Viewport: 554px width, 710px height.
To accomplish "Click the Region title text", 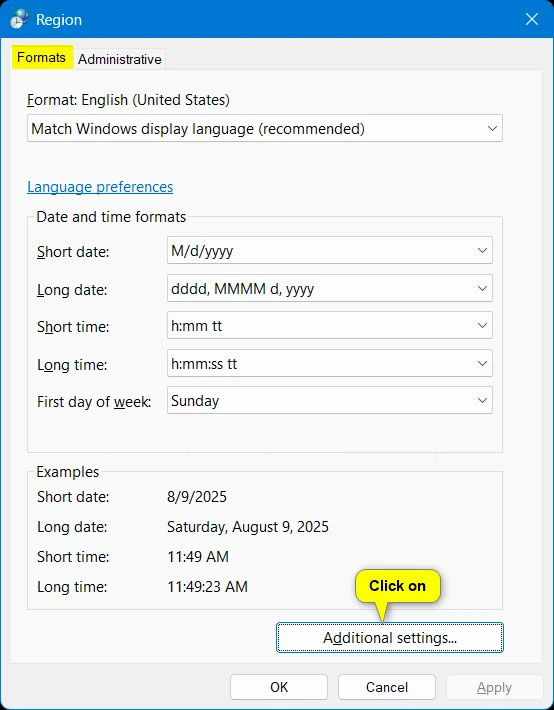I will click(59, 19).
